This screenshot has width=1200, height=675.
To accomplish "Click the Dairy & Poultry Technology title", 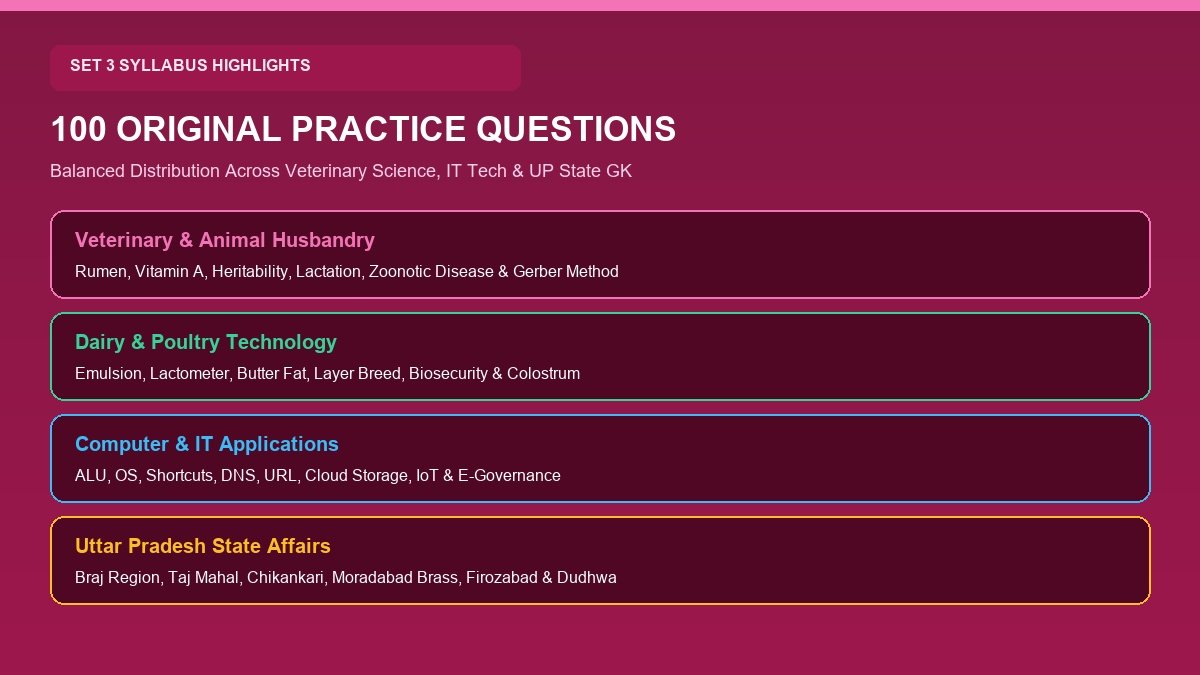I will pyautogui.click(x=206, y=342).
